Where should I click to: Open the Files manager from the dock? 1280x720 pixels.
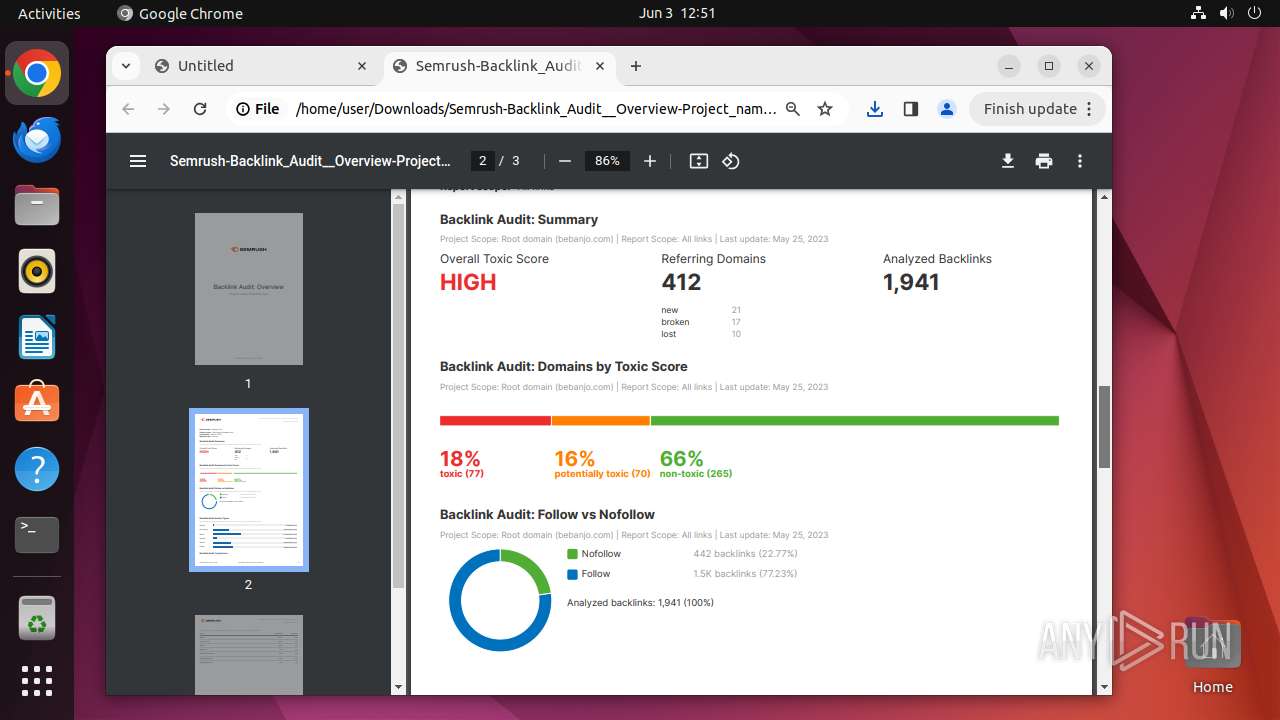click(37, 206)
